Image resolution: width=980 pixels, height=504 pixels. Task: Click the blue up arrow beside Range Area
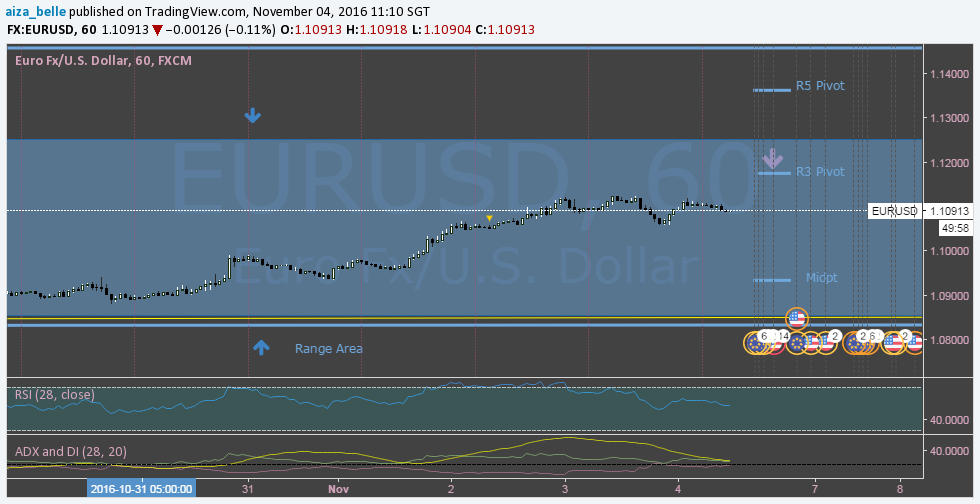[x=261, y=348]
